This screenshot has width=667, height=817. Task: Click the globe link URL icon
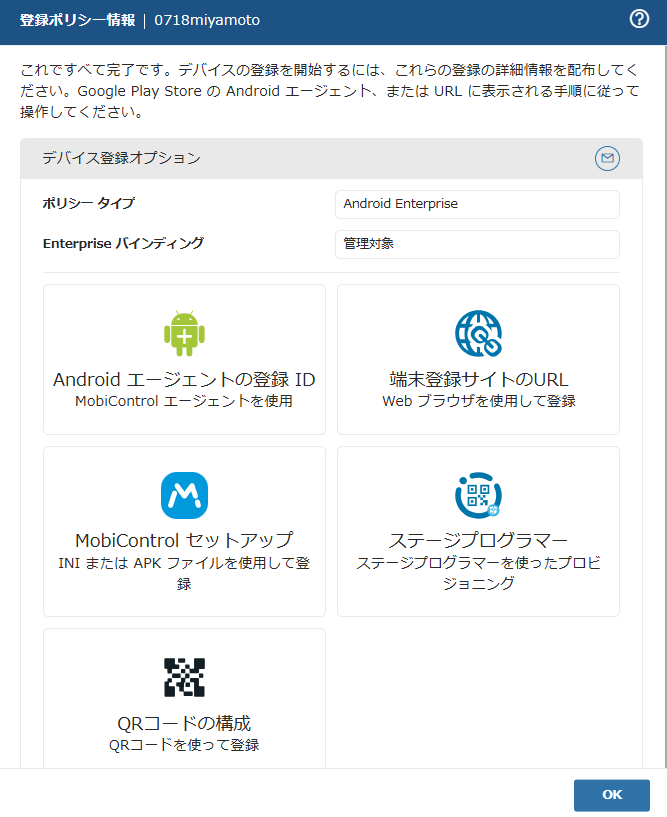point(478,333)
